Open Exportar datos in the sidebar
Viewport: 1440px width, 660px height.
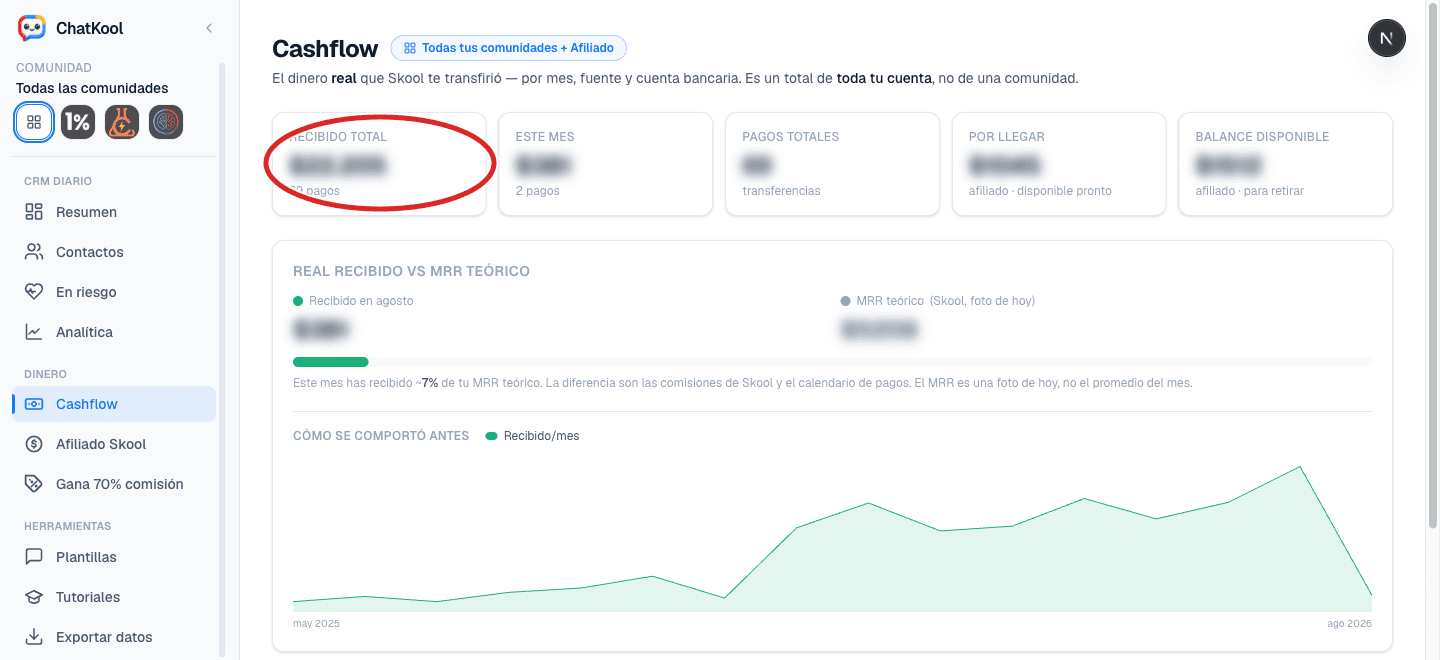114,637
